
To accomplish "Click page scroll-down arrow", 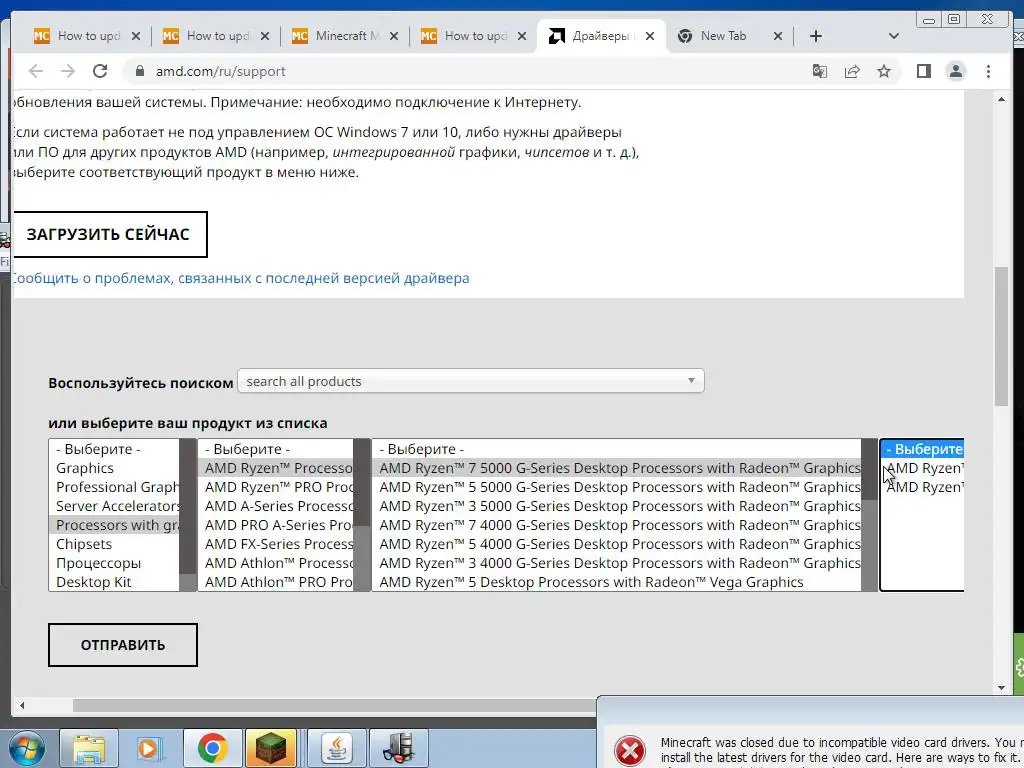I will 1001,687.
